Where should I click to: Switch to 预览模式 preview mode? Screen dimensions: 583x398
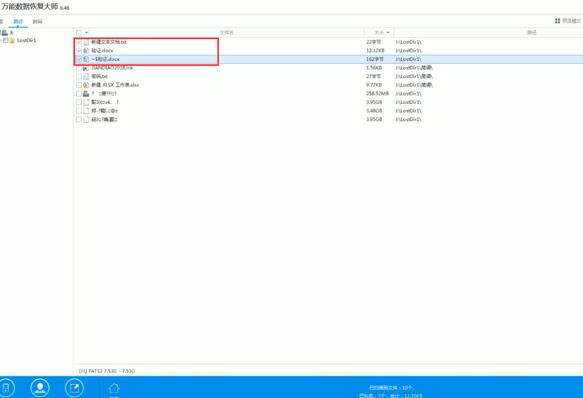tap(568, 21)
